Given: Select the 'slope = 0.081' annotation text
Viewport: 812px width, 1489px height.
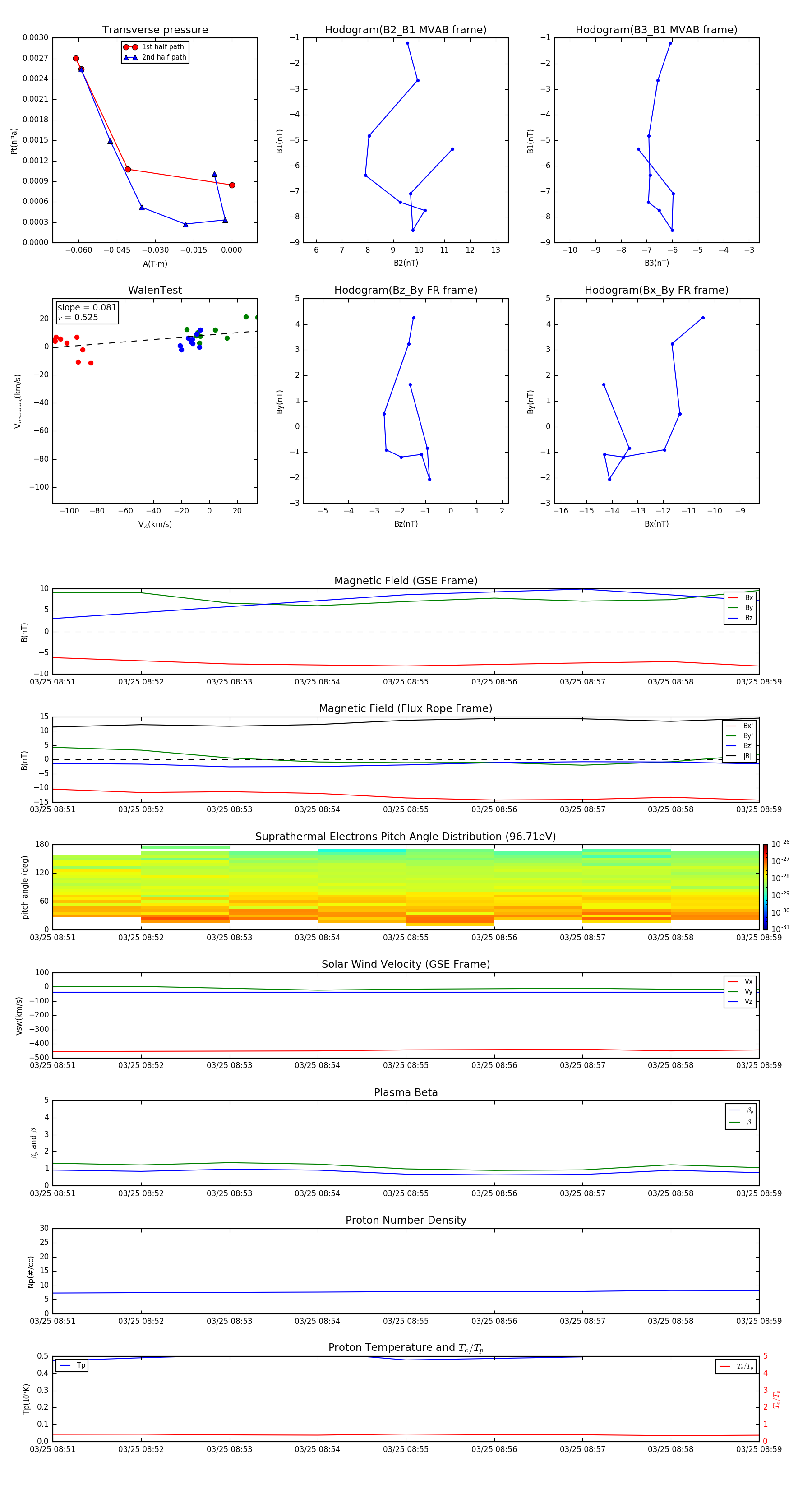Looking at the screenshot, I should 87,308.
